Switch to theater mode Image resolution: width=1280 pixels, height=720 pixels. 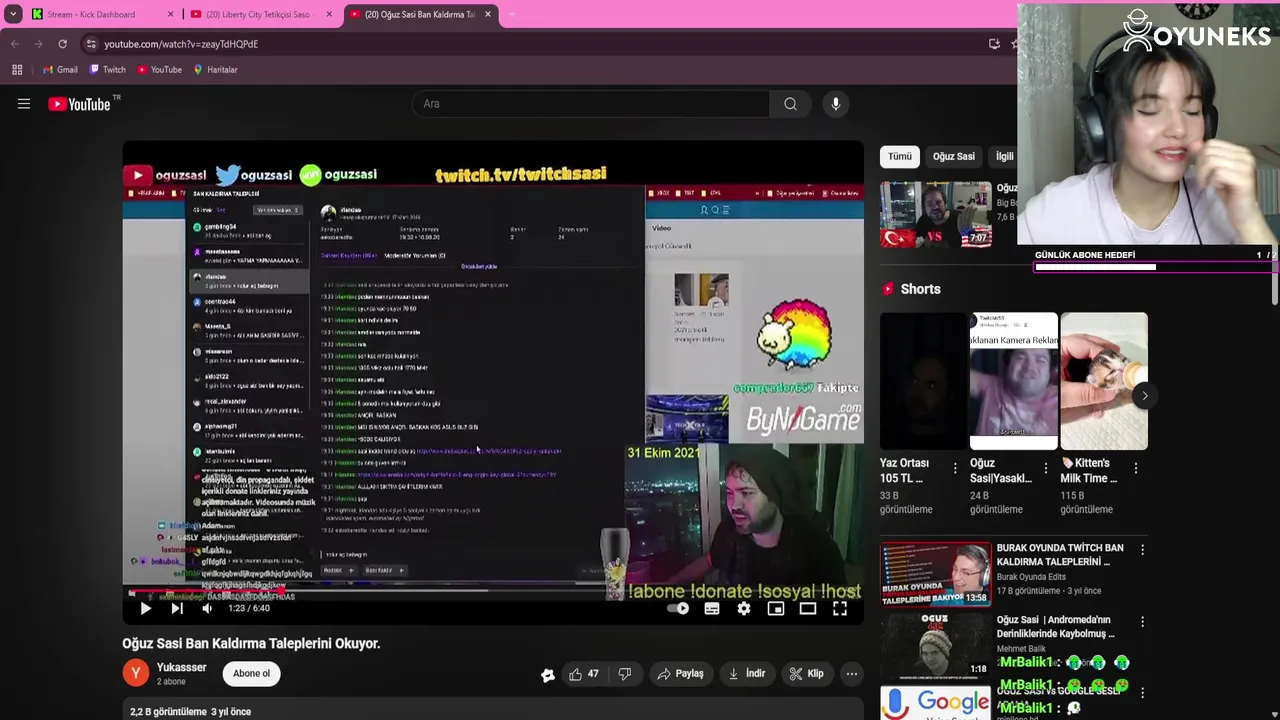pos(808,608)
